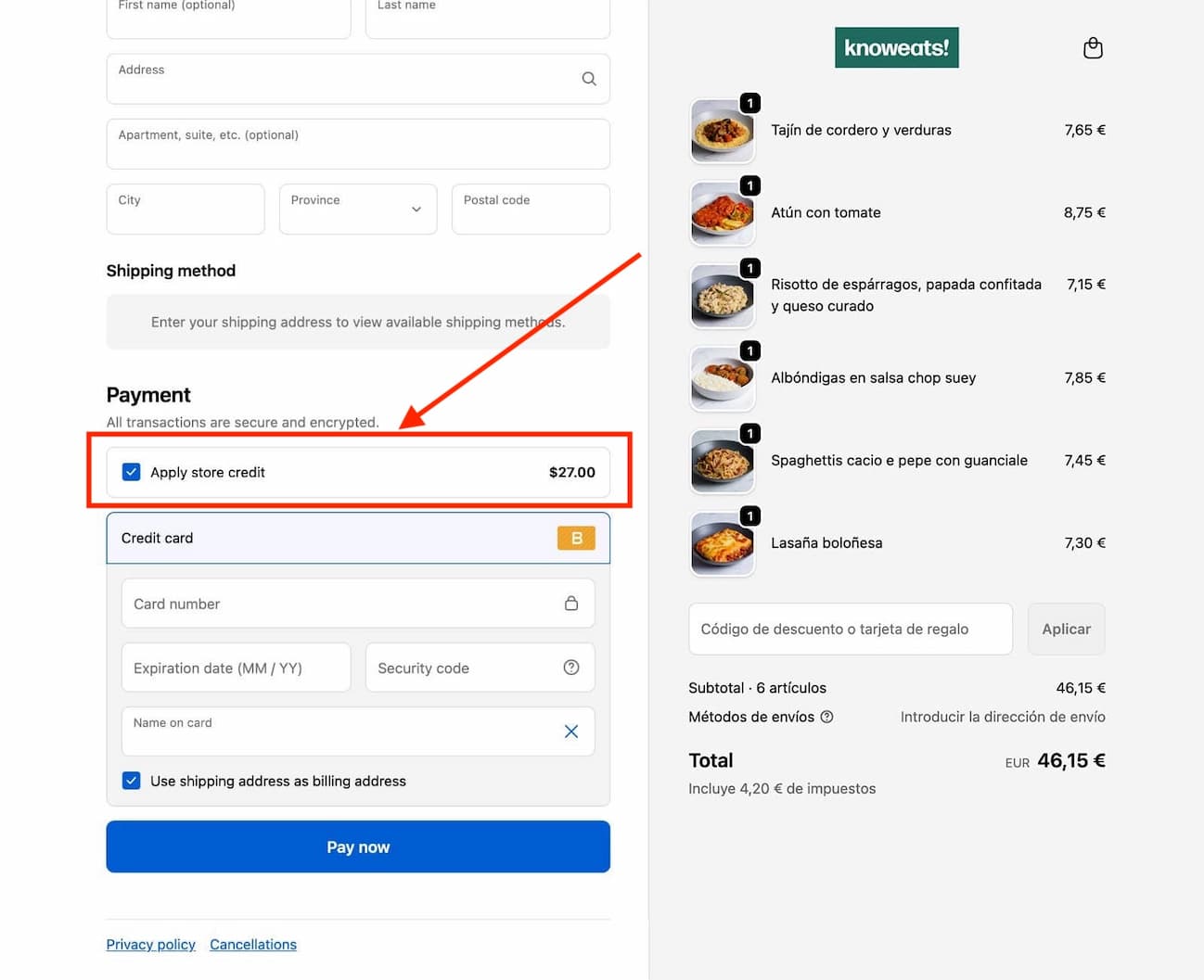Viewport: 1204px width, 980px height.
Task: Open the Province dropdown
Action: [358, 210]
